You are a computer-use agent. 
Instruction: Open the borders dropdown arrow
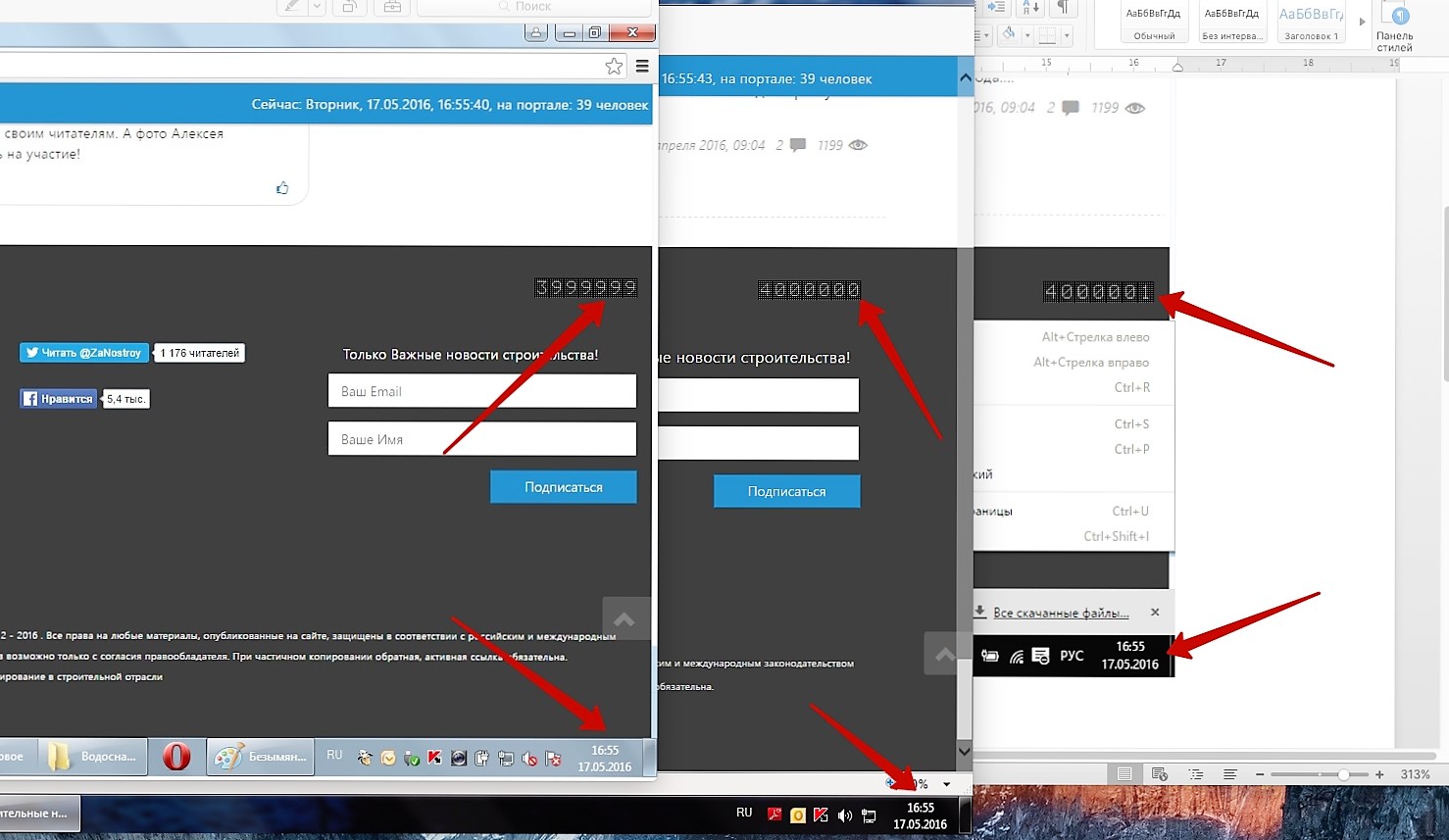coord(1067,36)
